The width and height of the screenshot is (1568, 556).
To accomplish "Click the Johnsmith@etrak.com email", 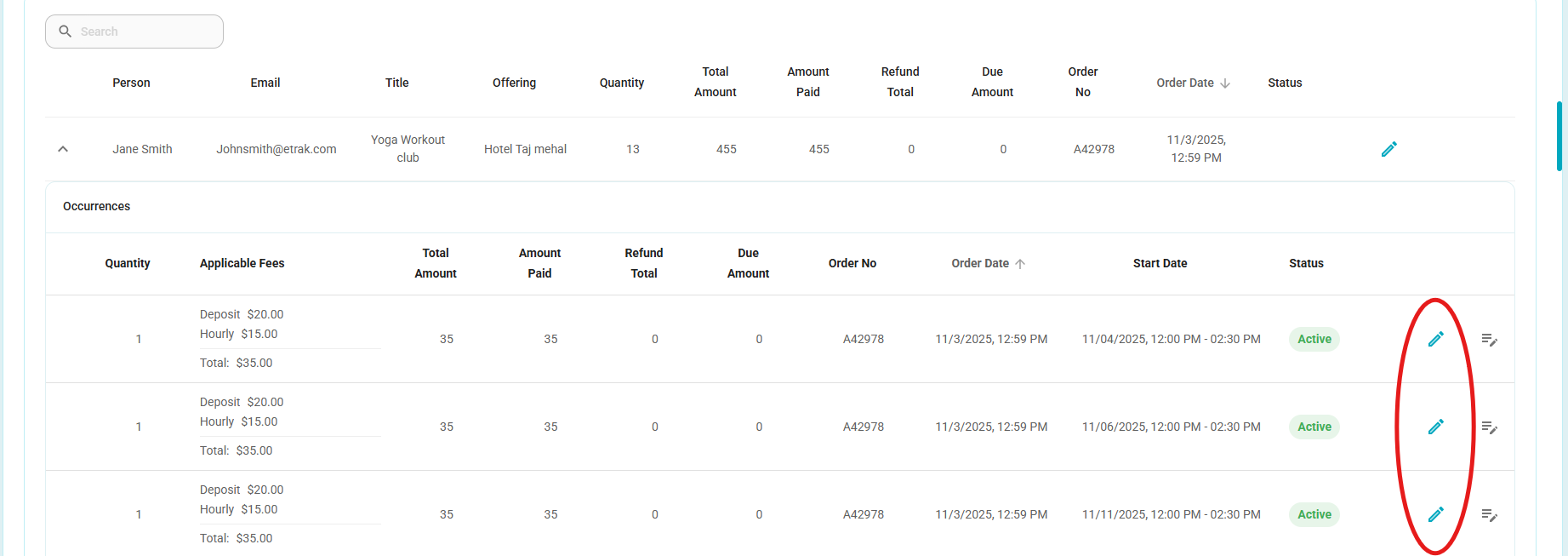I will [277, 149].
